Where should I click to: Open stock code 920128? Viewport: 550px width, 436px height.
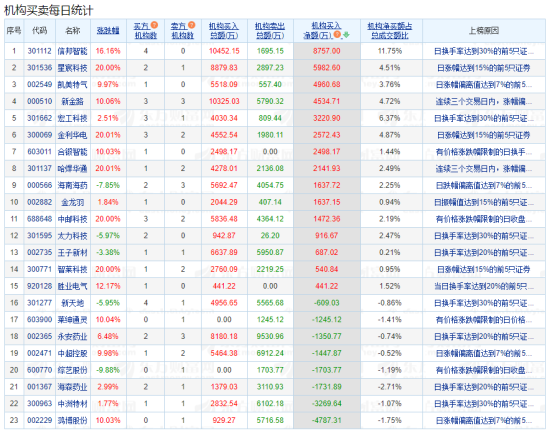[40, 286]
